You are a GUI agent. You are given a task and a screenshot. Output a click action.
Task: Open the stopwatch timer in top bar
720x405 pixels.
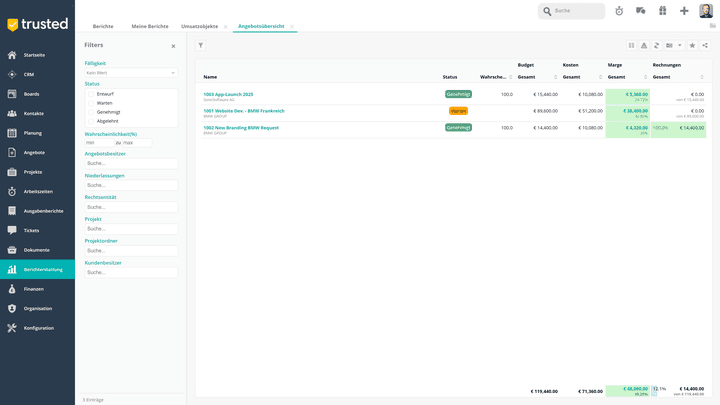click(619, 11)
